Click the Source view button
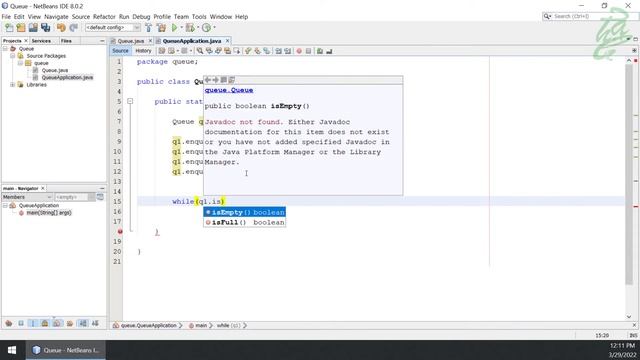Screen dimensions: 640x360 120,51
